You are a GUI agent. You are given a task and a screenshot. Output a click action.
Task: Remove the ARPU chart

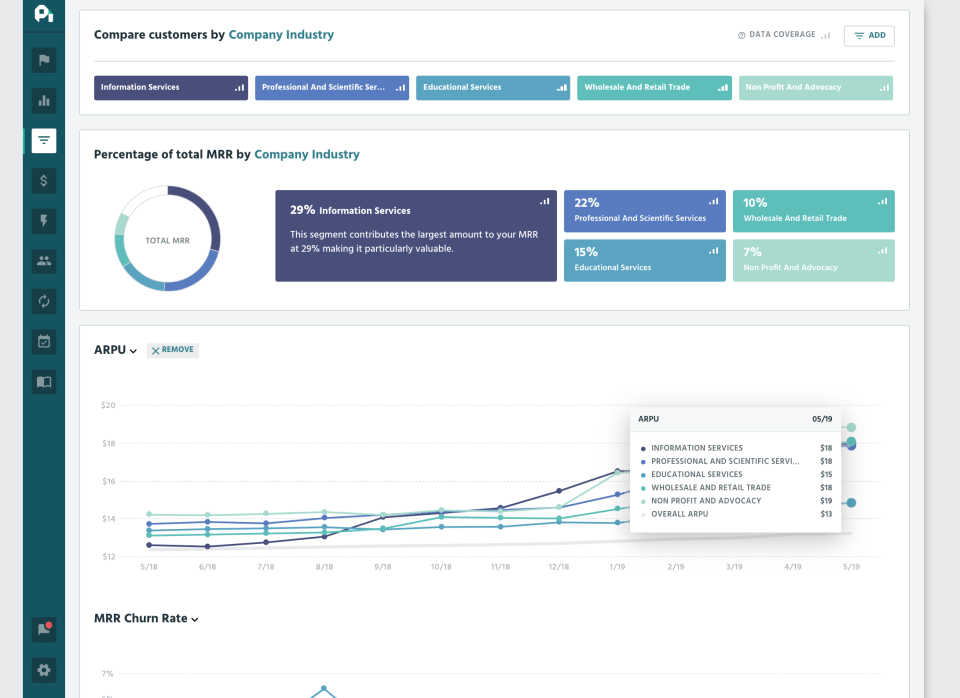173,350
